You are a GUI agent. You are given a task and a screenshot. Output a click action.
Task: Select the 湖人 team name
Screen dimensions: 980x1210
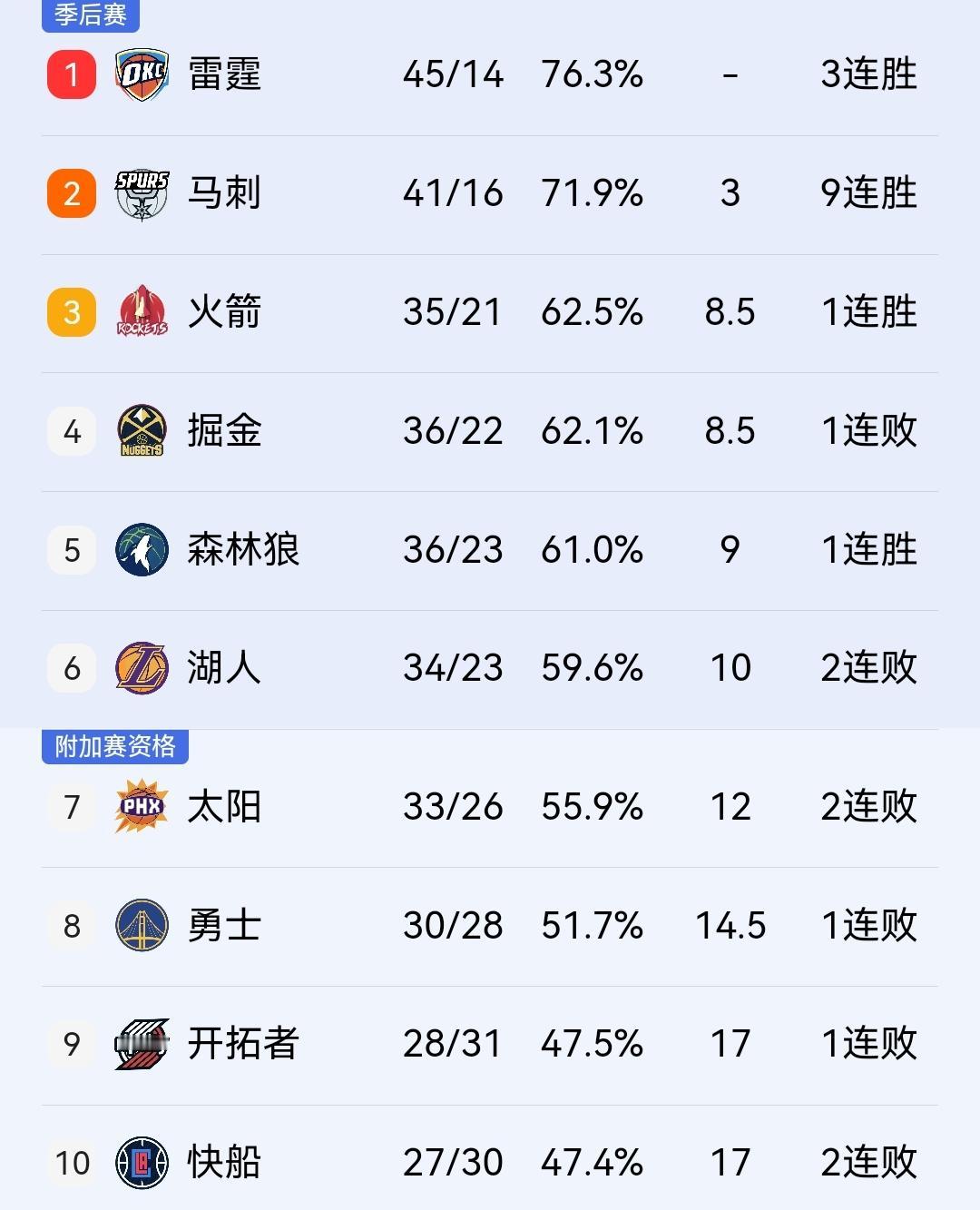pos(222,667)
